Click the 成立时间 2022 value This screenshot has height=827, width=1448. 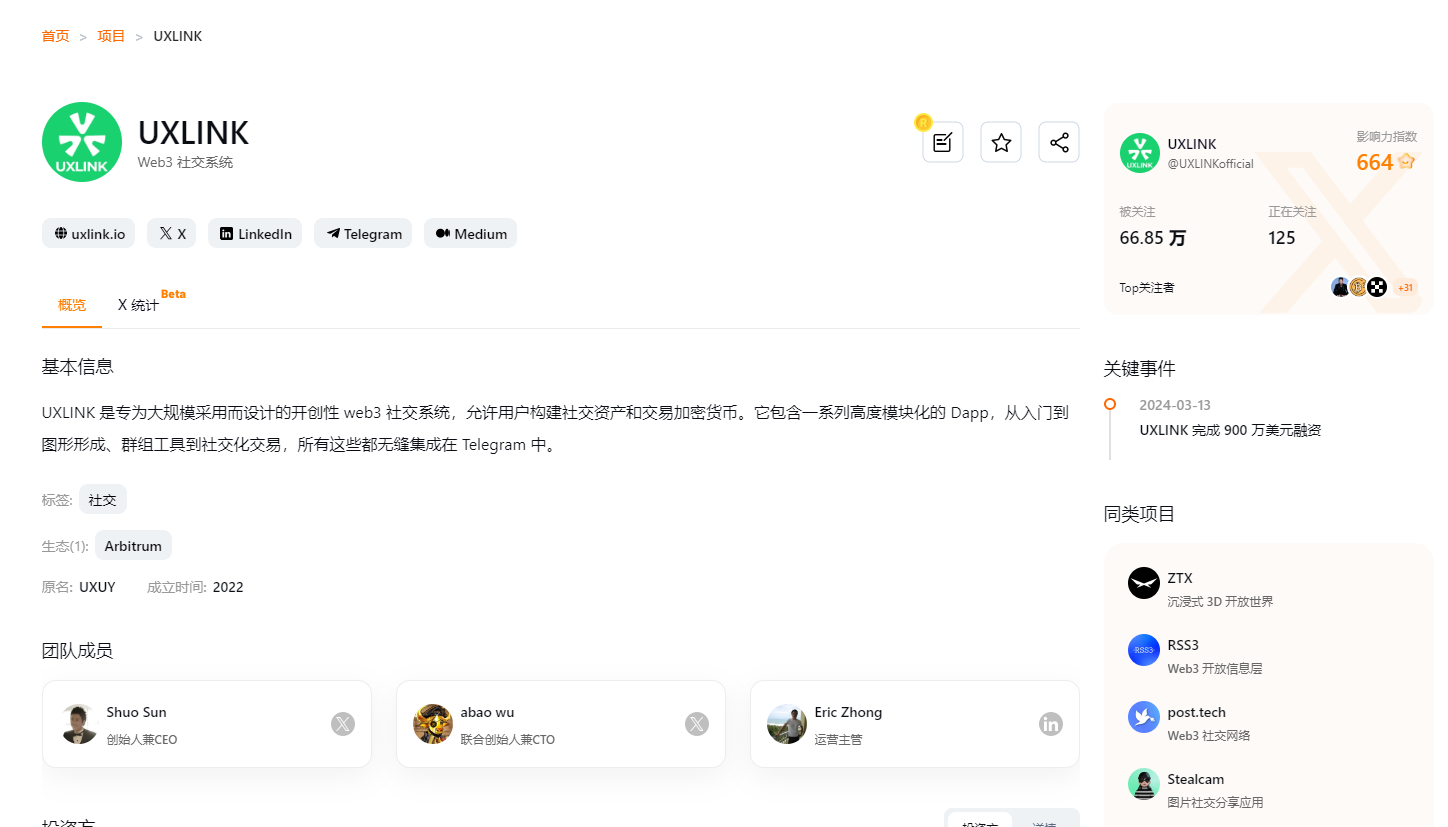(228, 587)
